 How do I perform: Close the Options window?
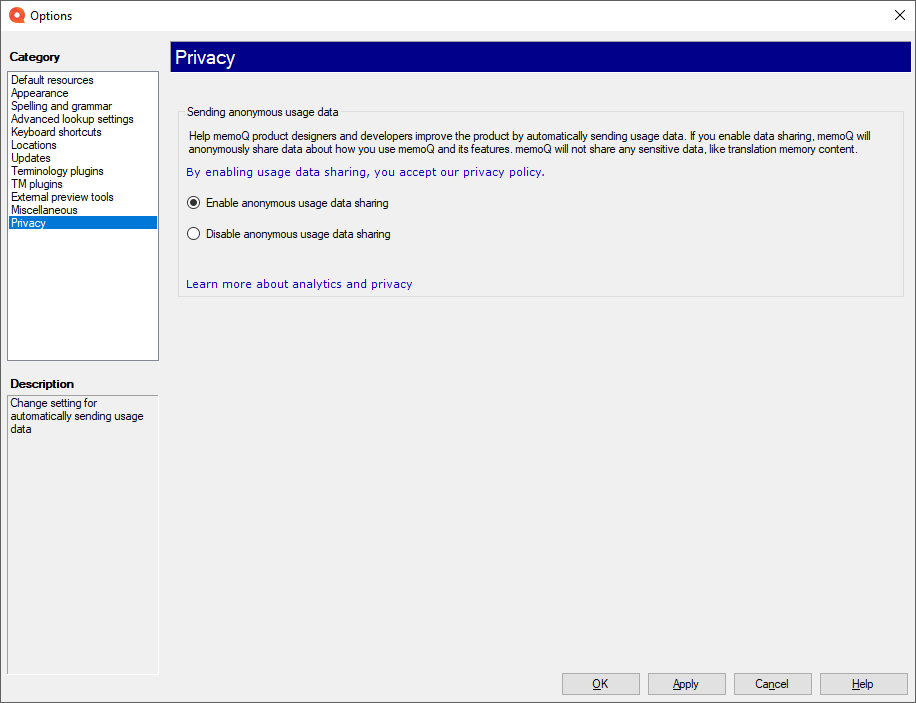pyautogui.click(x=900, y=15)
